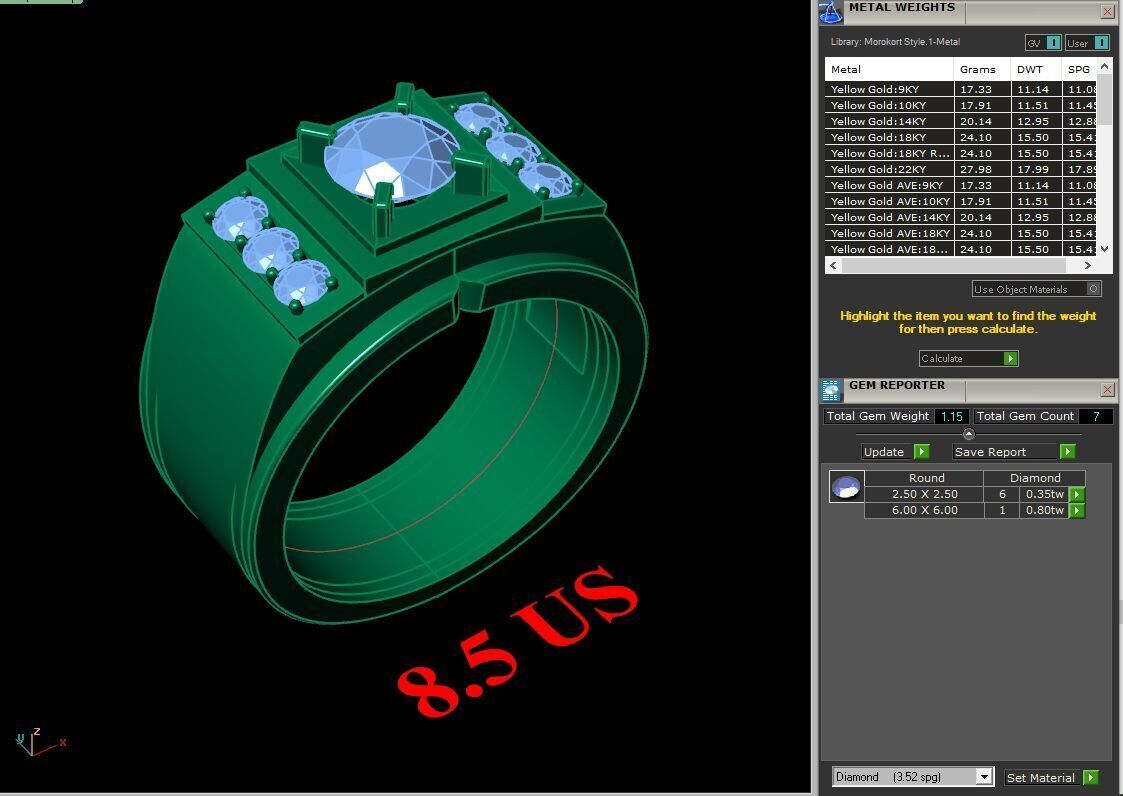Select the Yellow Gold:18KY R... row
This screenshot has width=1123, height=796.
[960, 153]
